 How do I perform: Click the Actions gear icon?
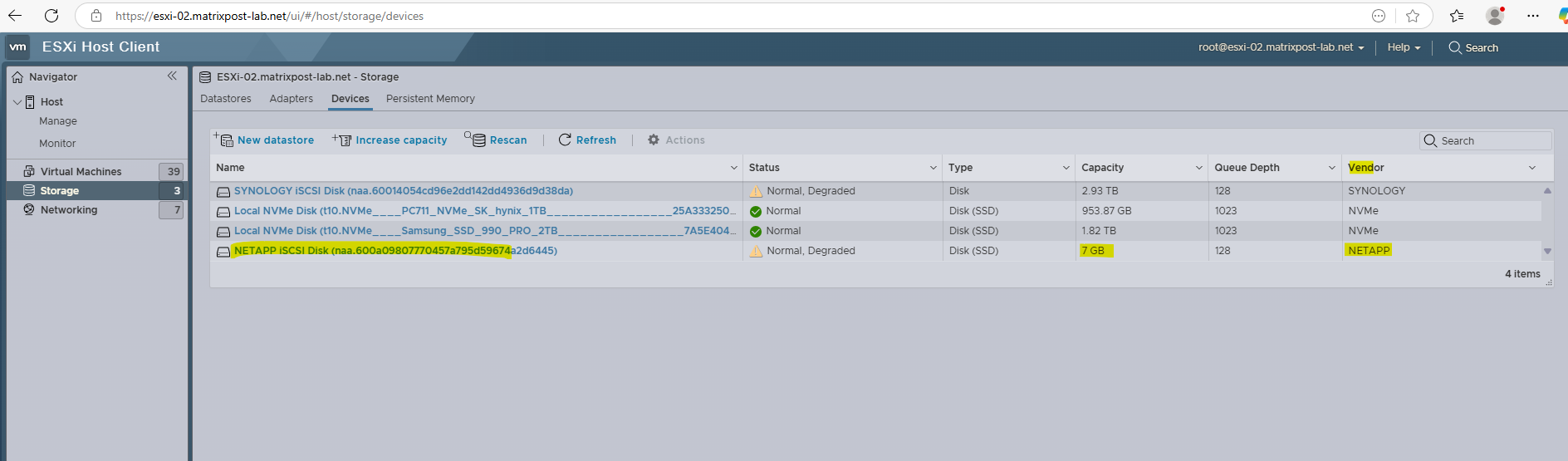[654, 140]
